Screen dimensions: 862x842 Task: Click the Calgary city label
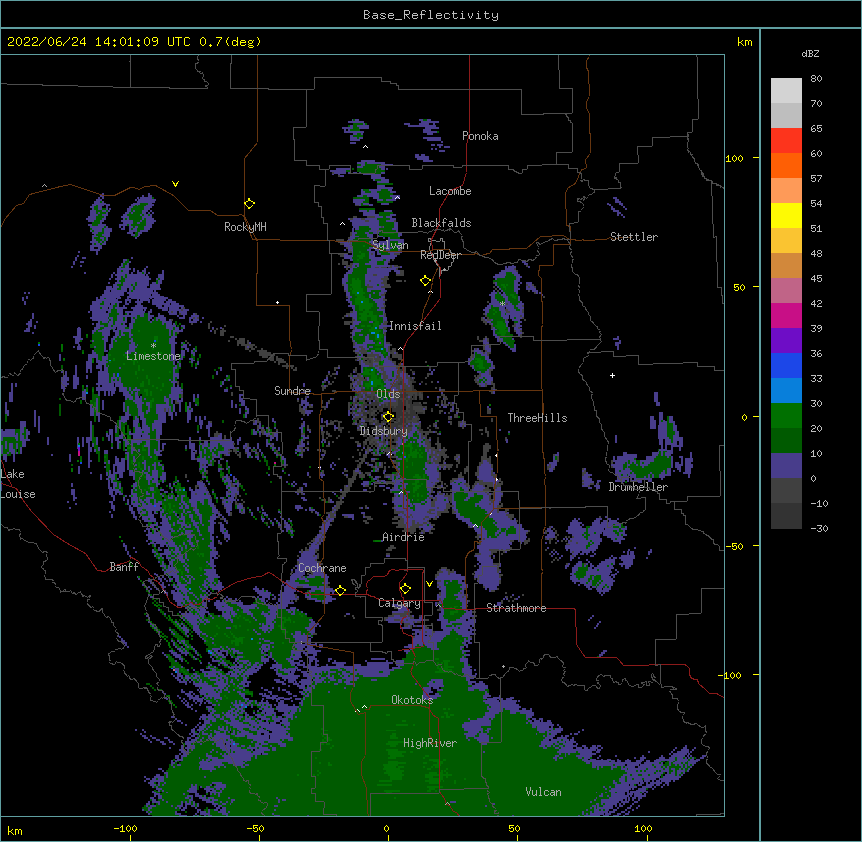click(x=399, y=603)
